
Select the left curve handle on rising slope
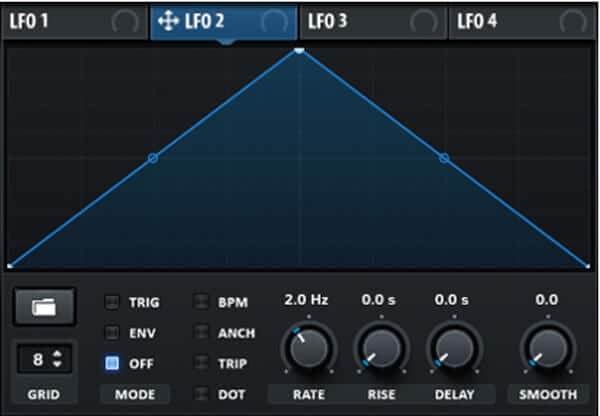point(153,158)
